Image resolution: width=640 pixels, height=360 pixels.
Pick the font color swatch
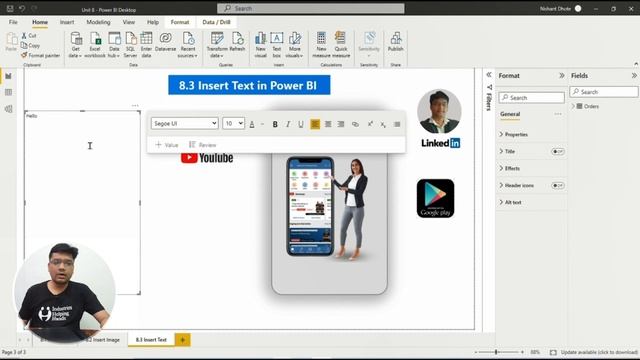pyautogui.click(x=252, y=124)
